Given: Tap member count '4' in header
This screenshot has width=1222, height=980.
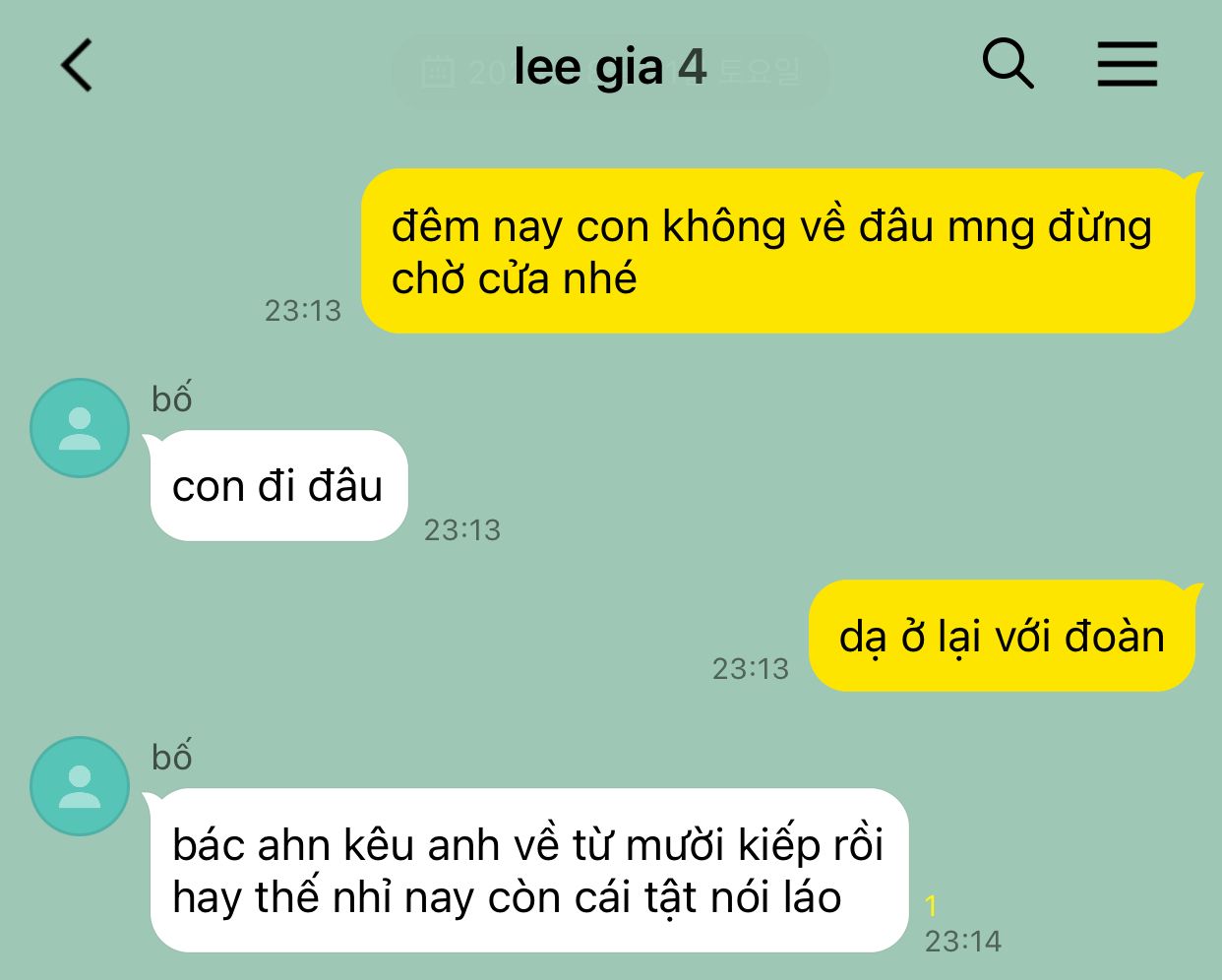Looking at the screenshot, I should coord(693,67).
